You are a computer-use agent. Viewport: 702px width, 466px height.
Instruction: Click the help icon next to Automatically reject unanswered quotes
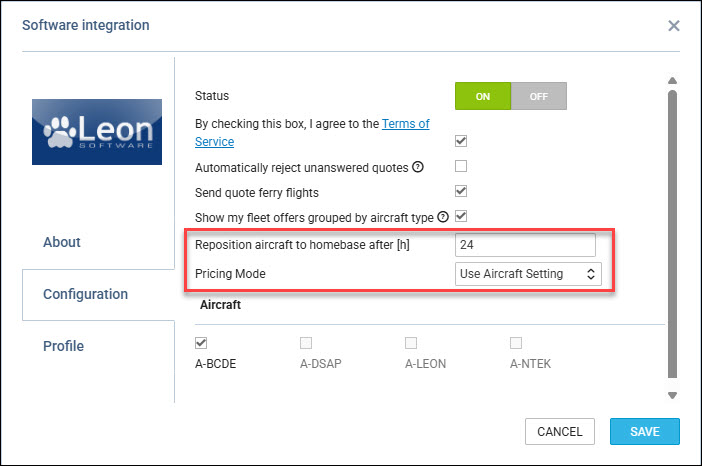tap(418, 167)
